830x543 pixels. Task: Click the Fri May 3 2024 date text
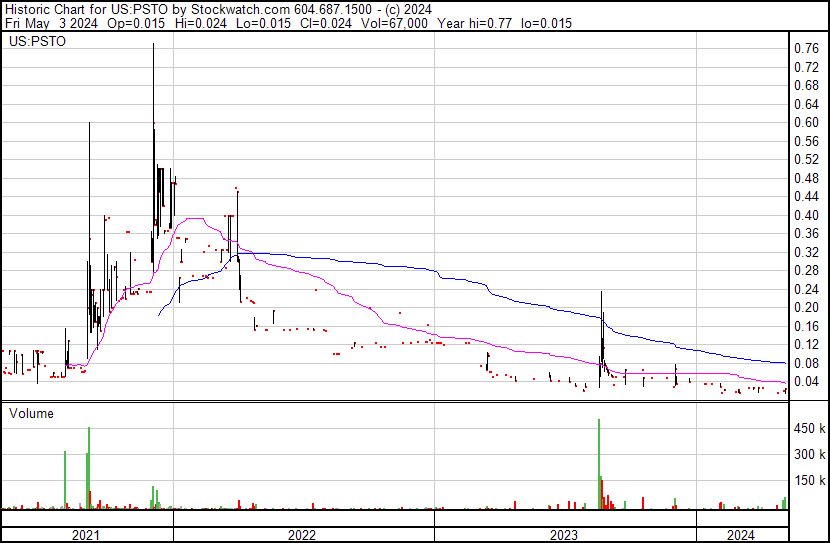click(x=51, y=23)
